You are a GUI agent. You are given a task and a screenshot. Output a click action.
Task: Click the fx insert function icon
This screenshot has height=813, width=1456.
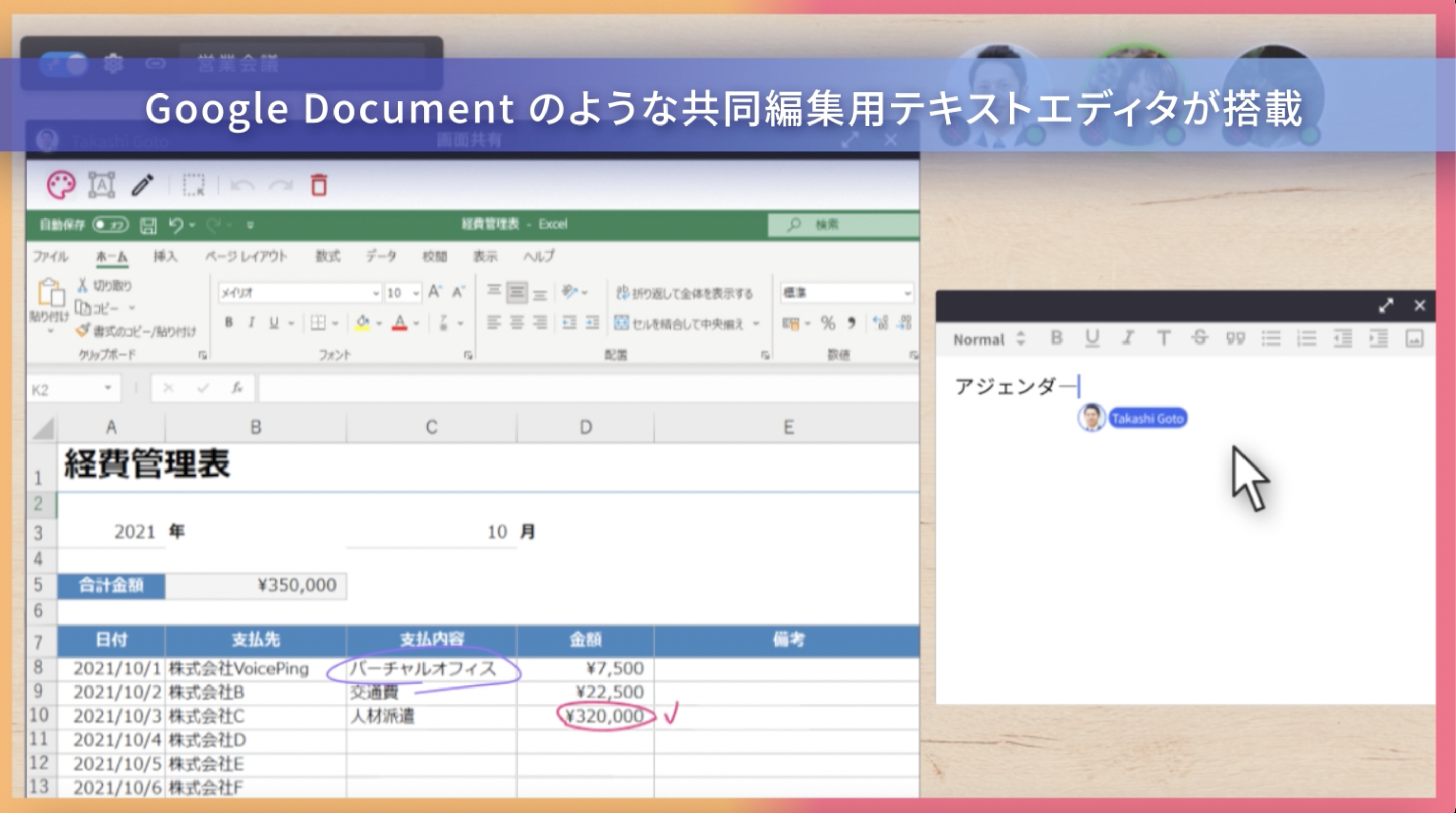click(237, 388)
